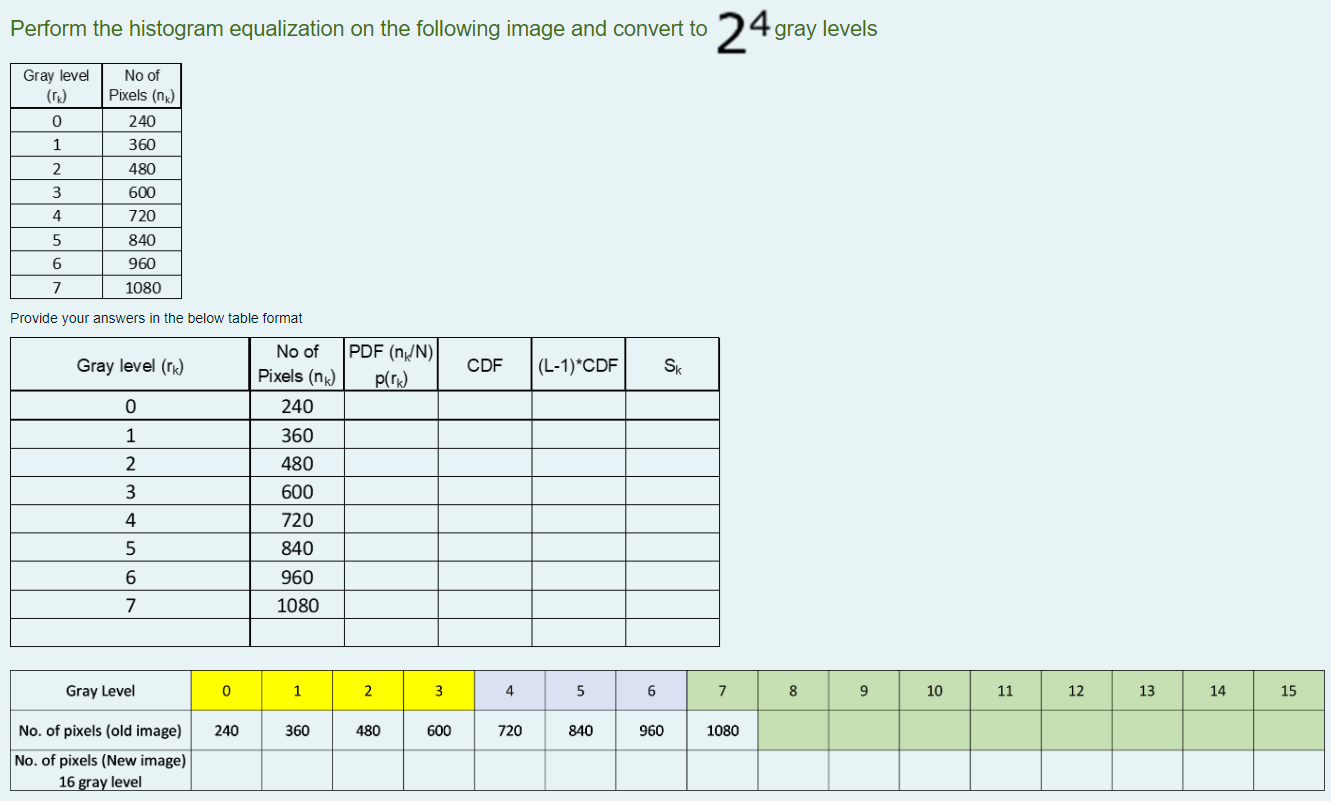This screenshot has height=801, width=1331.
Task: Click the "Gray Level" row label in 16-level table
Action: 101,691
